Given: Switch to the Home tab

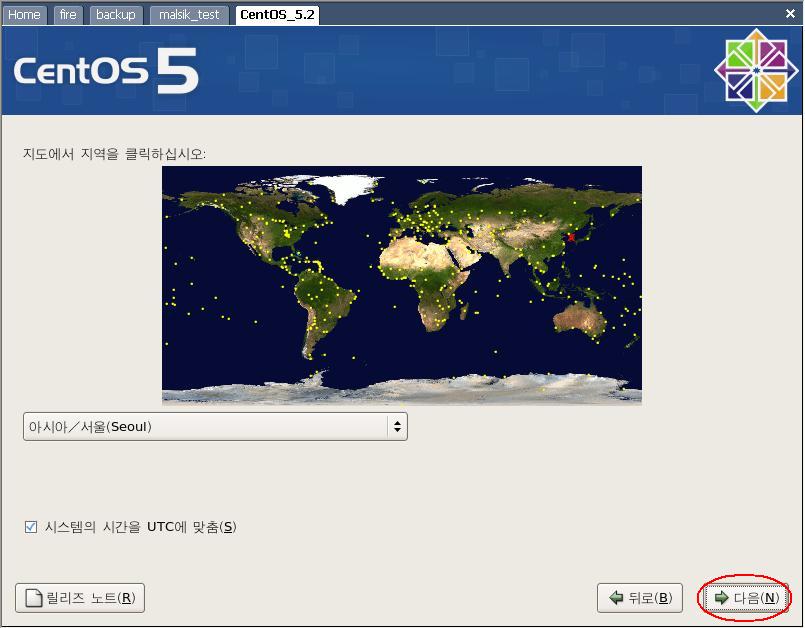Looking at the screenshot, I should [x=24, y=15].
